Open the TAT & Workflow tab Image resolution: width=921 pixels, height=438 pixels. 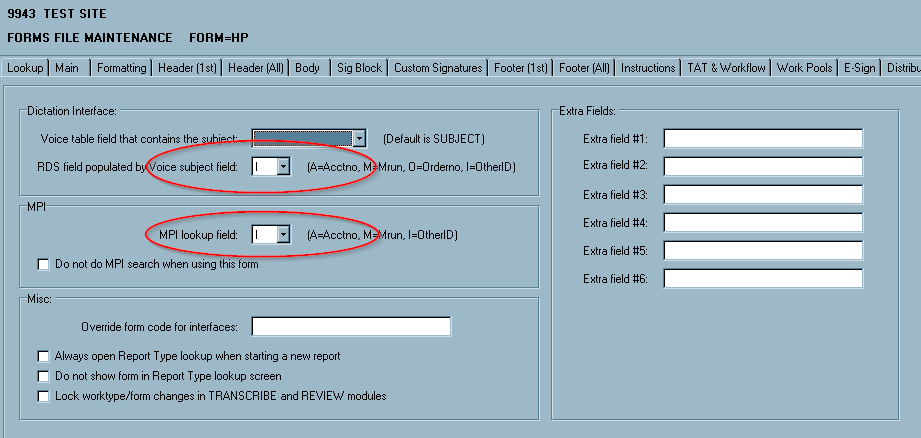726,68
